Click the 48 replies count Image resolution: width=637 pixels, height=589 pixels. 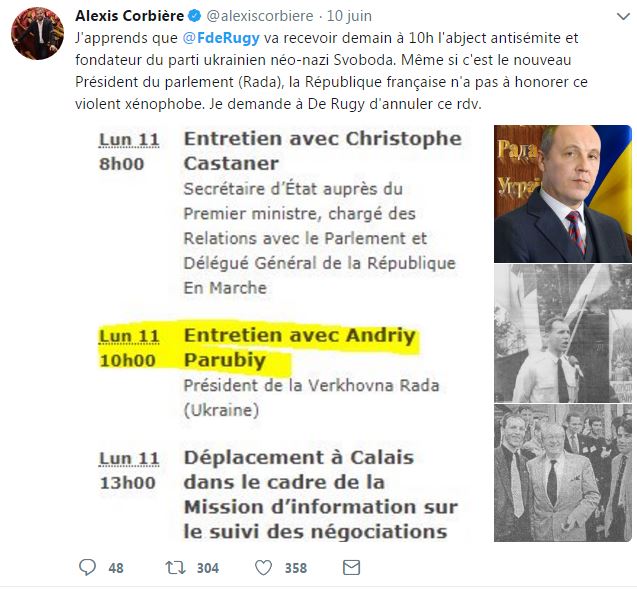coord(116,568)
